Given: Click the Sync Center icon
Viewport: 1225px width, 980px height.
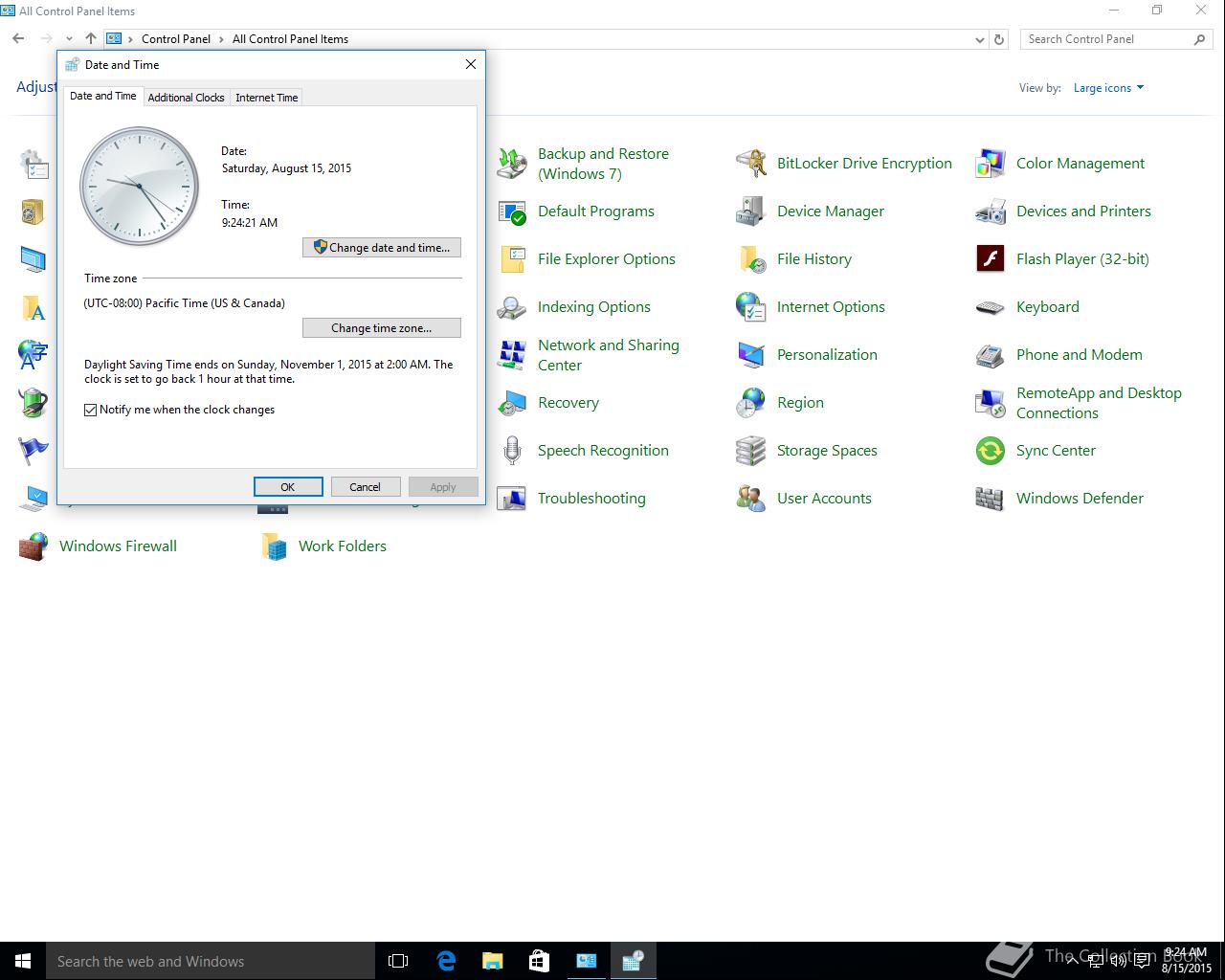Looking at the screenshot, I should point(990,451).
